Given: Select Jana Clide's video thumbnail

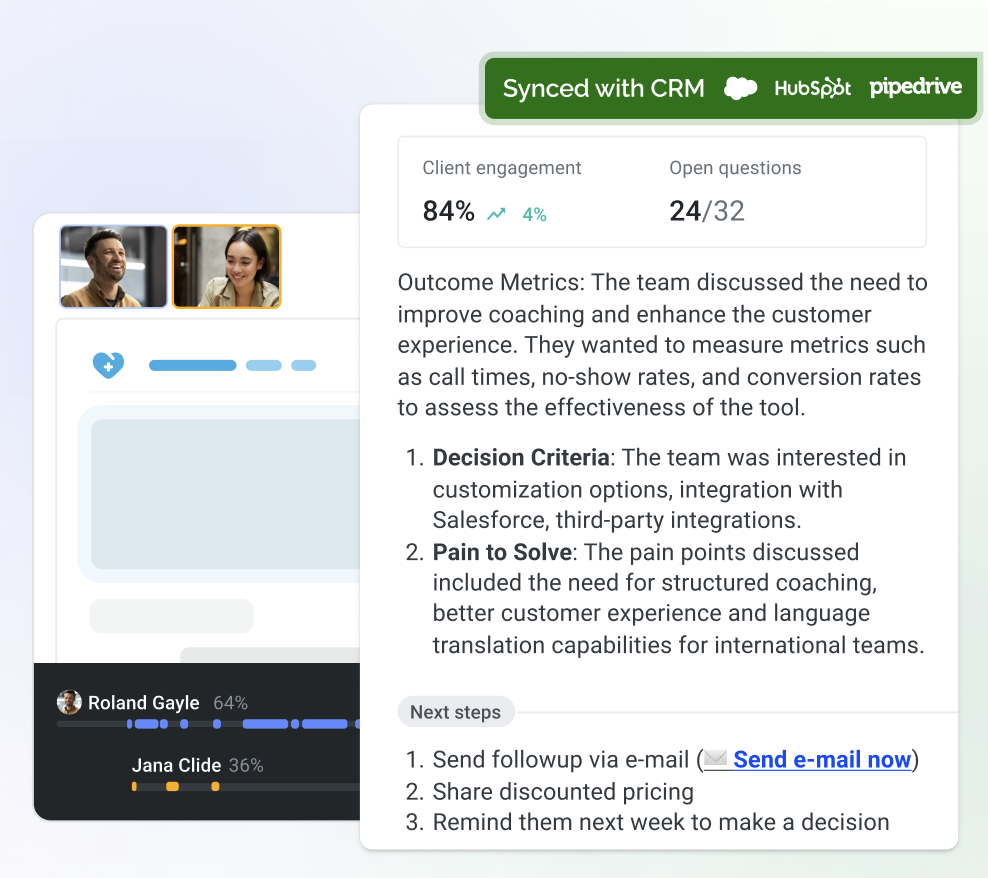Looking at the screenshot, I should [226, 266].
